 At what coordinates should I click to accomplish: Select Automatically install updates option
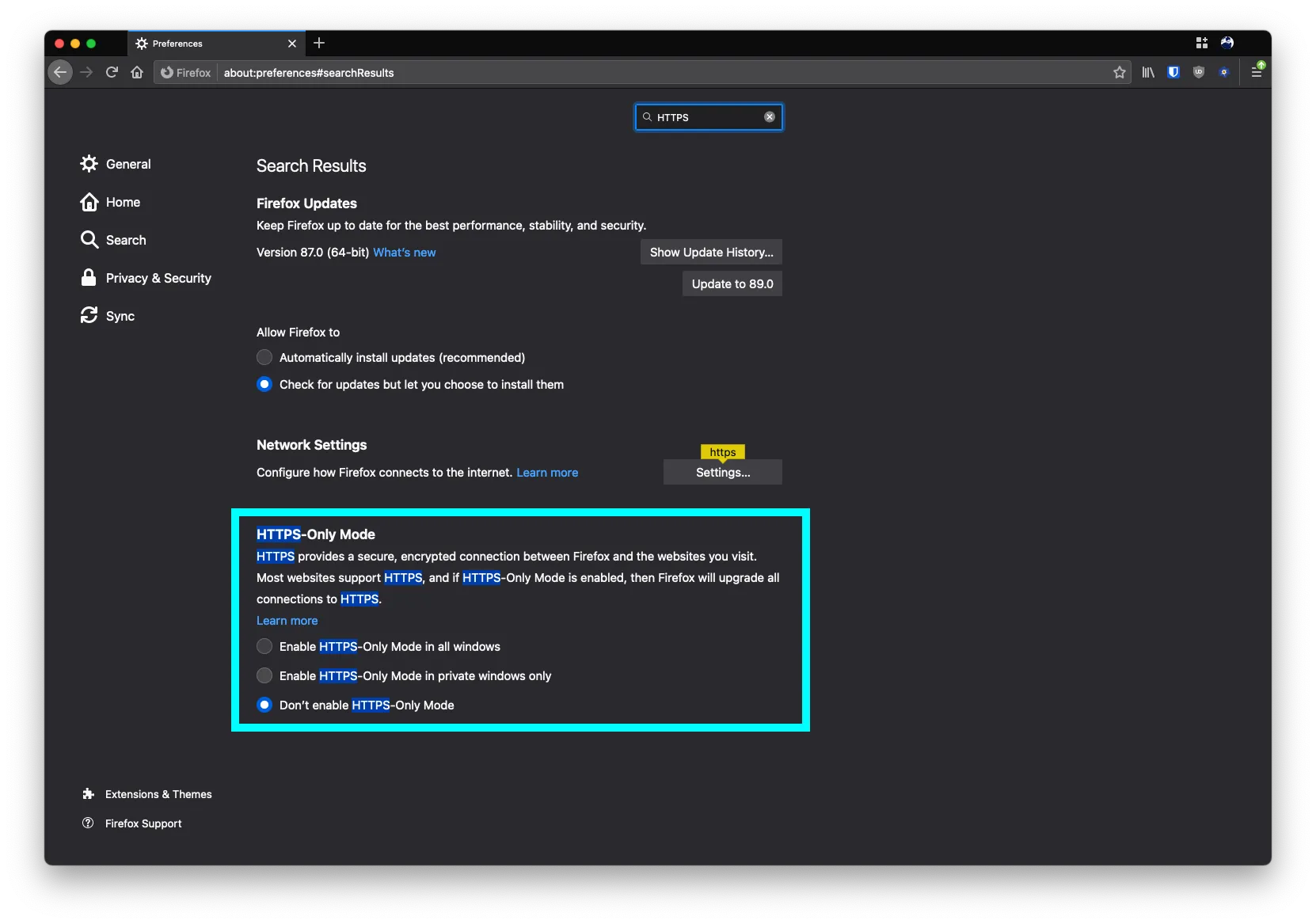click(264, 357)
